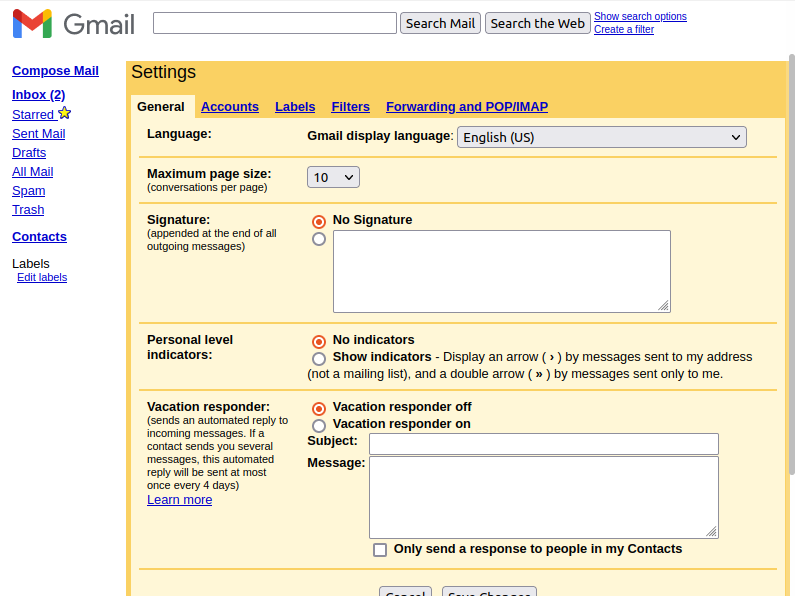Open Forwarding and POP/IMAP tab
The image size is (795, 596).
tap(467, 107)
